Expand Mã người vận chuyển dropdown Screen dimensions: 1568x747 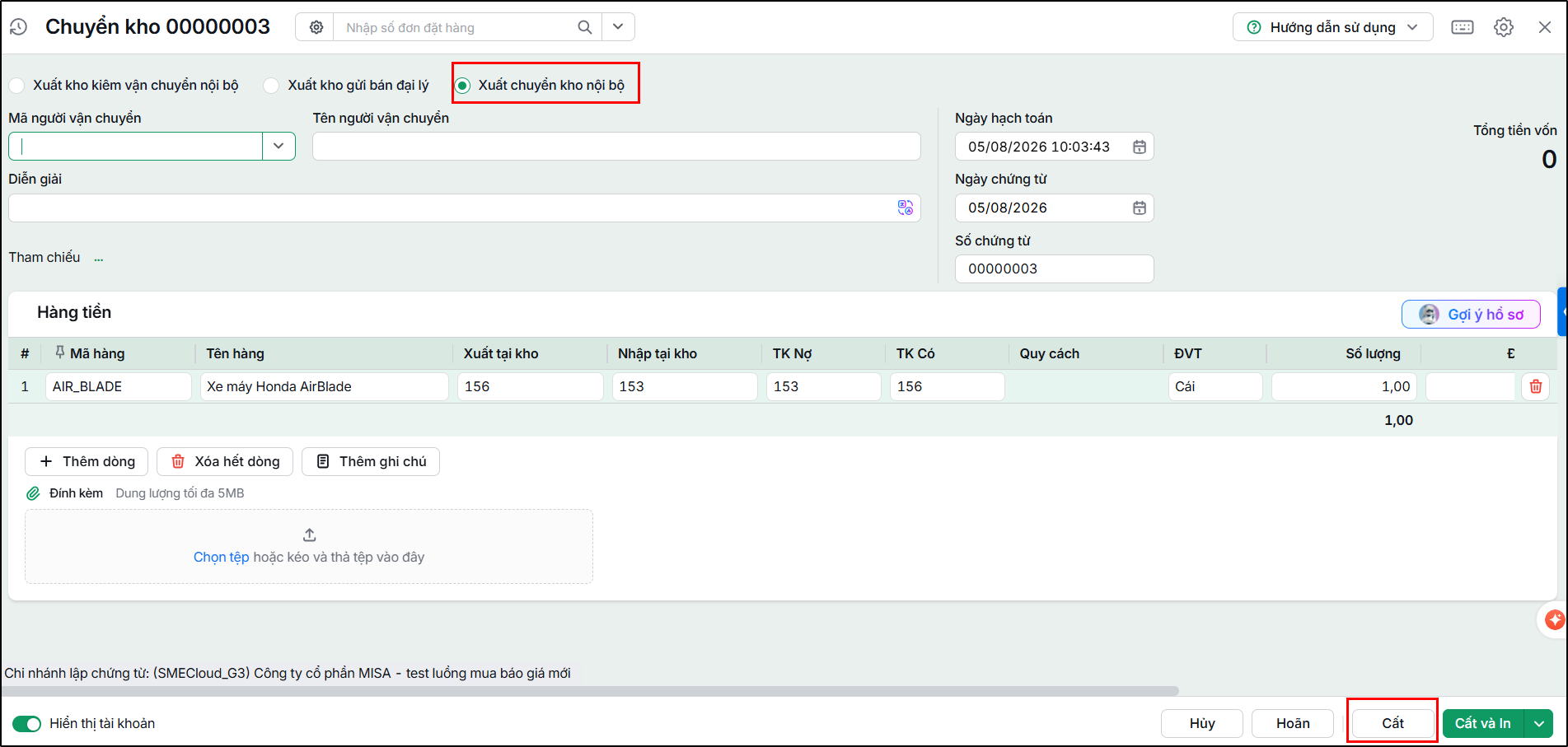[278, 146]
